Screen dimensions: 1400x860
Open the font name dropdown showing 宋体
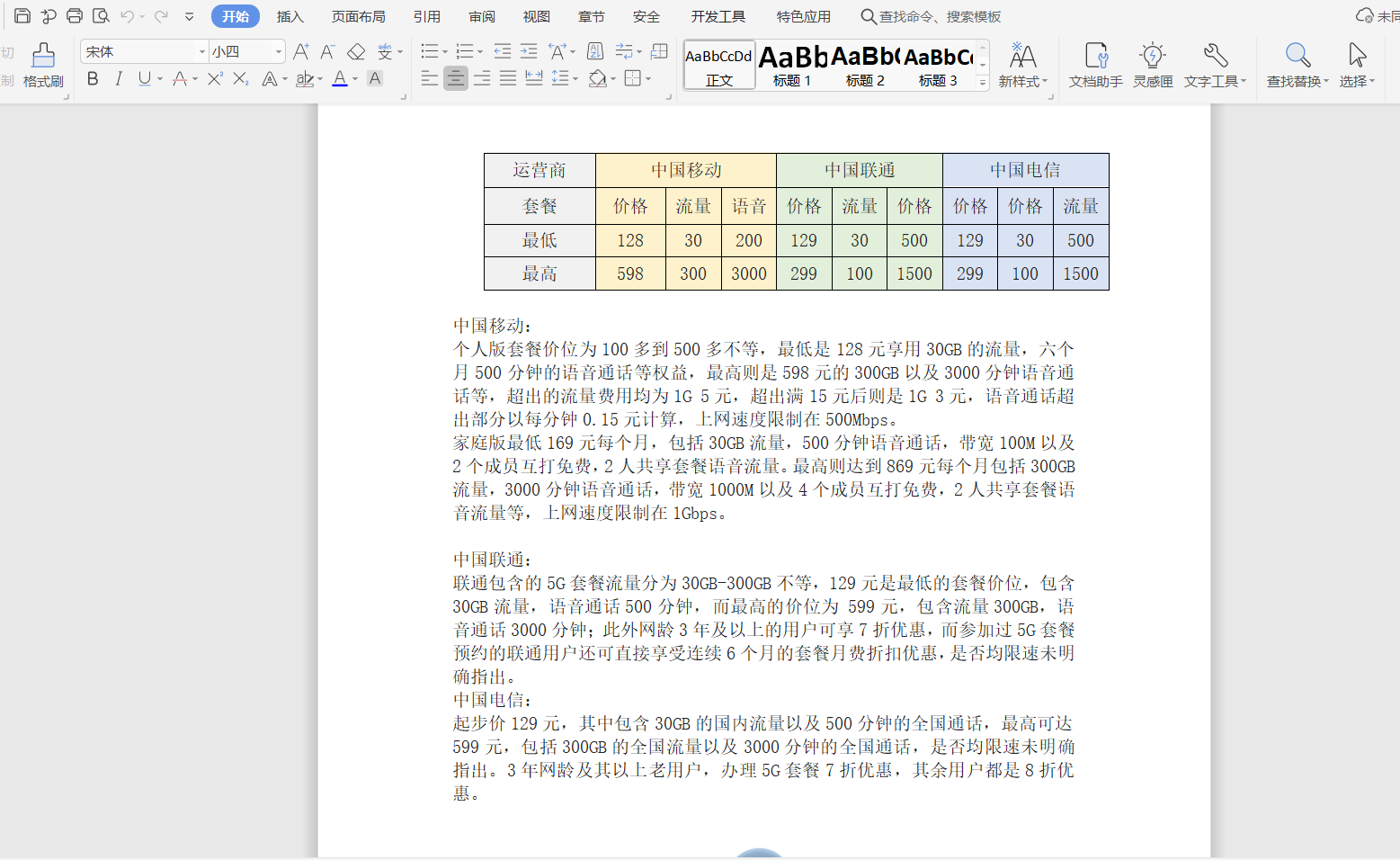pos(144,52)
